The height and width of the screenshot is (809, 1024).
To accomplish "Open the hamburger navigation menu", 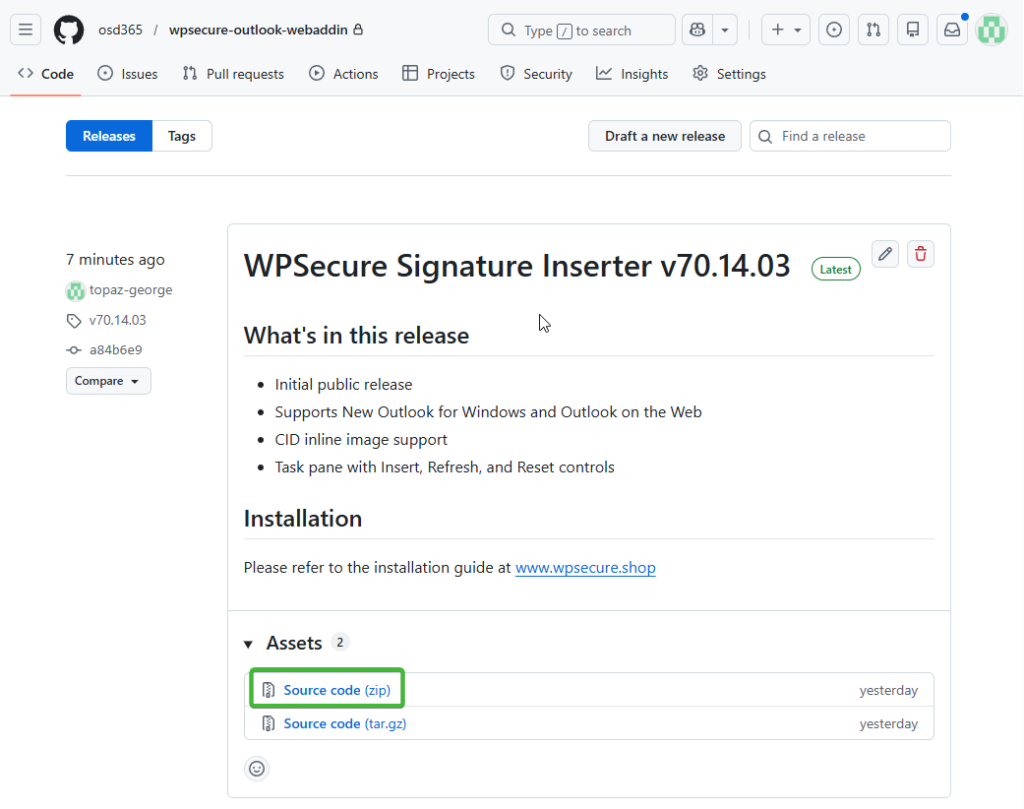I will pos(26,30).
